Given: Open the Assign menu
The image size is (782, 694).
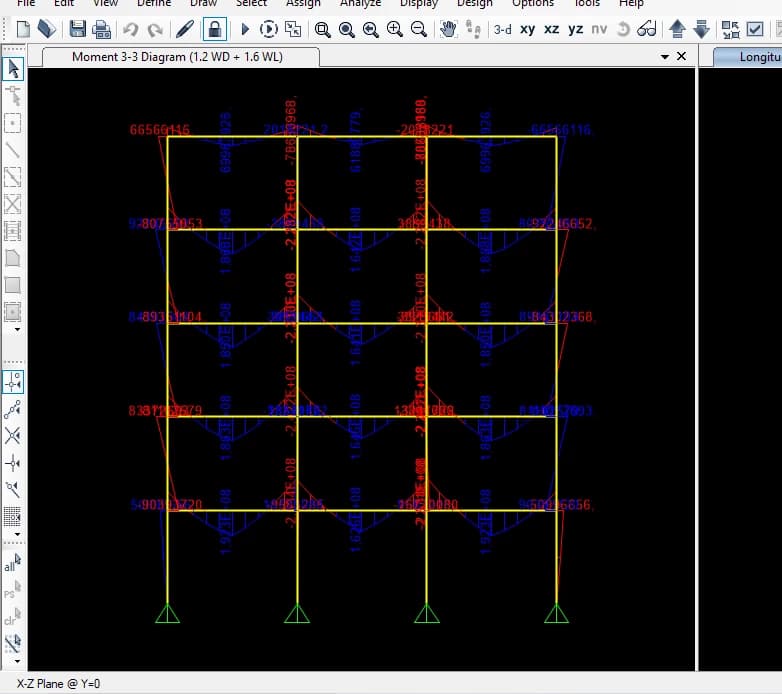Looking at the screenshot, I should tap(303, 3).
